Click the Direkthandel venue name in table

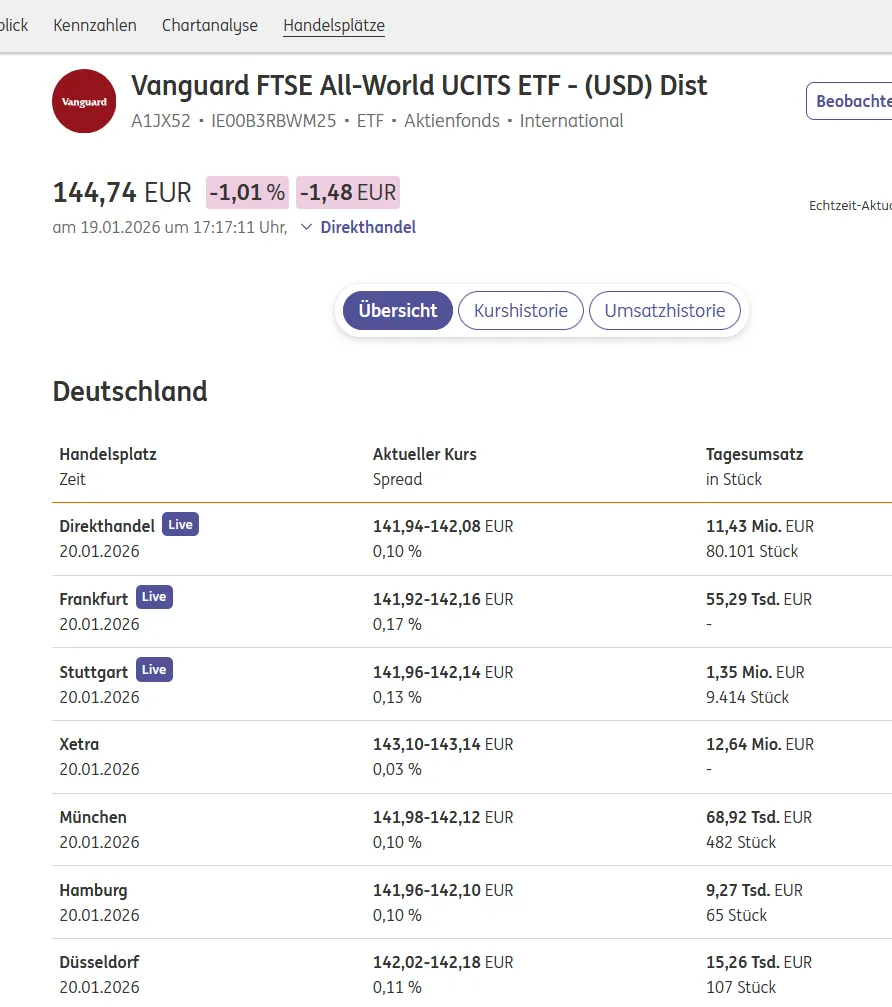point(107,526)
